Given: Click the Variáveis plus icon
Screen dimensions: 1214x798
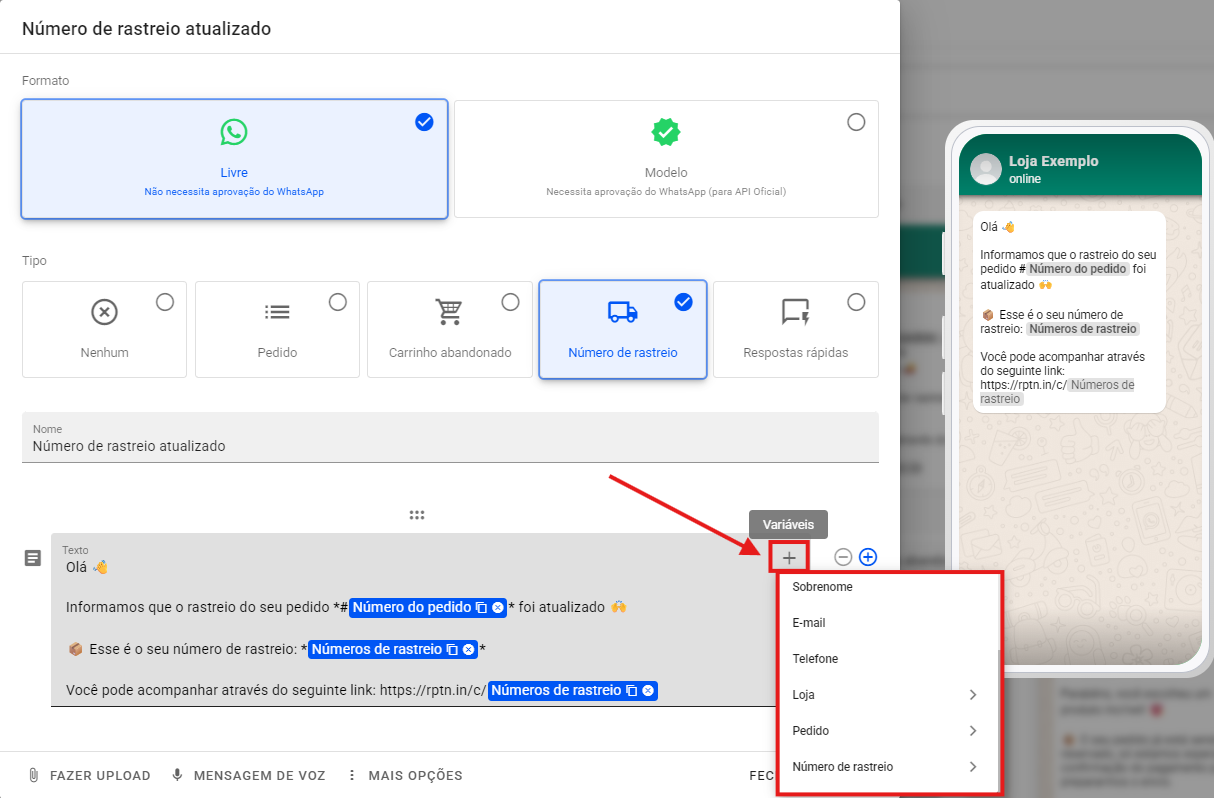Looking at the screenshot, I should (x=789, y=557).
